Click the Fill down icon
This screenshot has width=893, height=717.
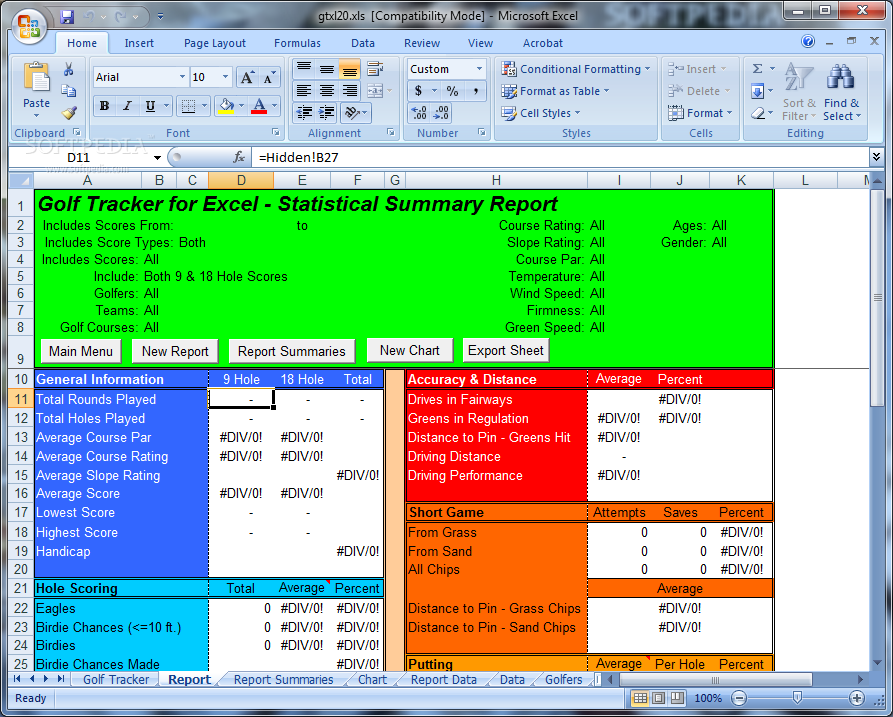(x=757, y=91)
